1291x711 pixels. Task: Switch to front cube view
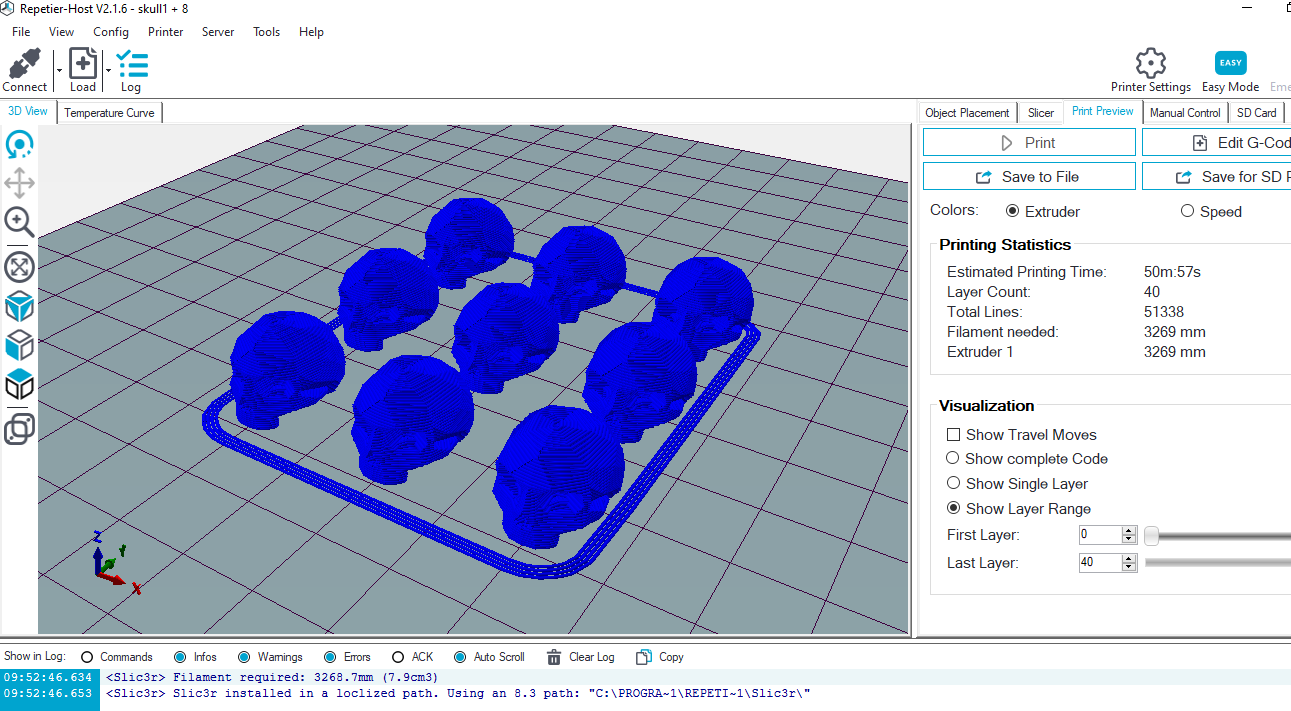point(19,345)
